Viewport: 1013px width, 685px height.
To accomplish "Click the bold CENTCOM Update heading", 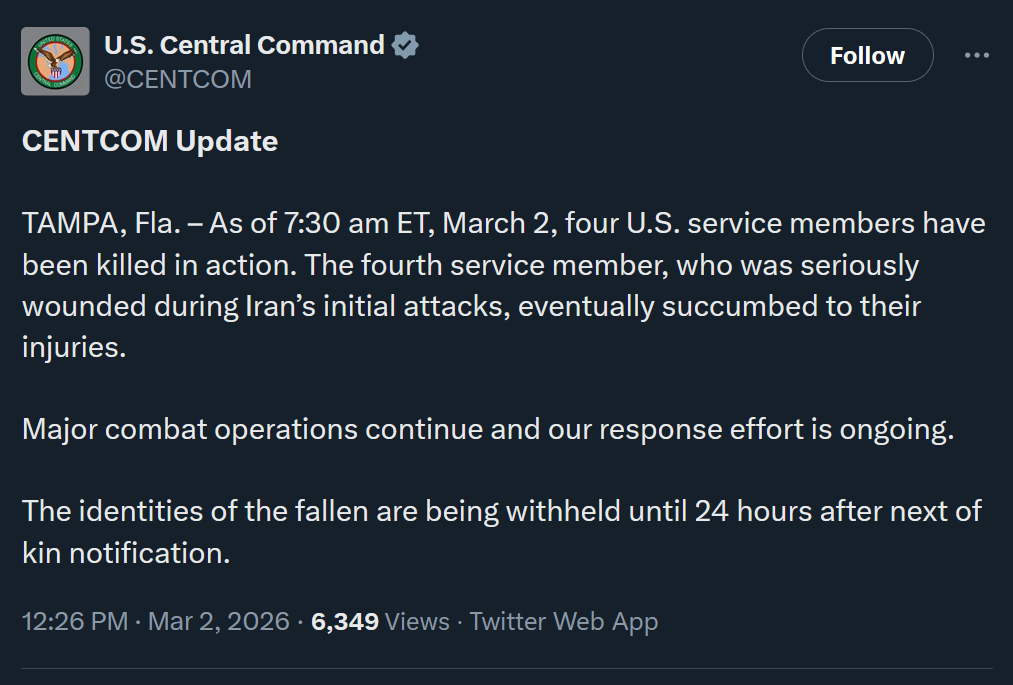I will (x=150, y=141).
